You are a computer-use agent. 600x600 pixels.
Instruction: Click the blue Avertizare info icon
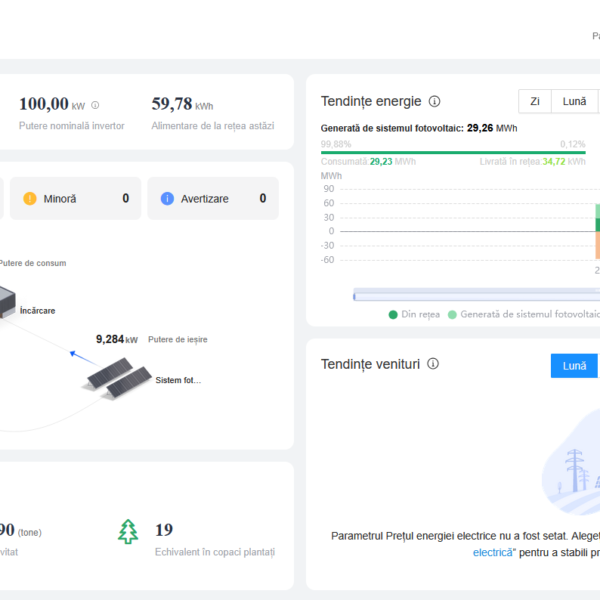point(167,199)
